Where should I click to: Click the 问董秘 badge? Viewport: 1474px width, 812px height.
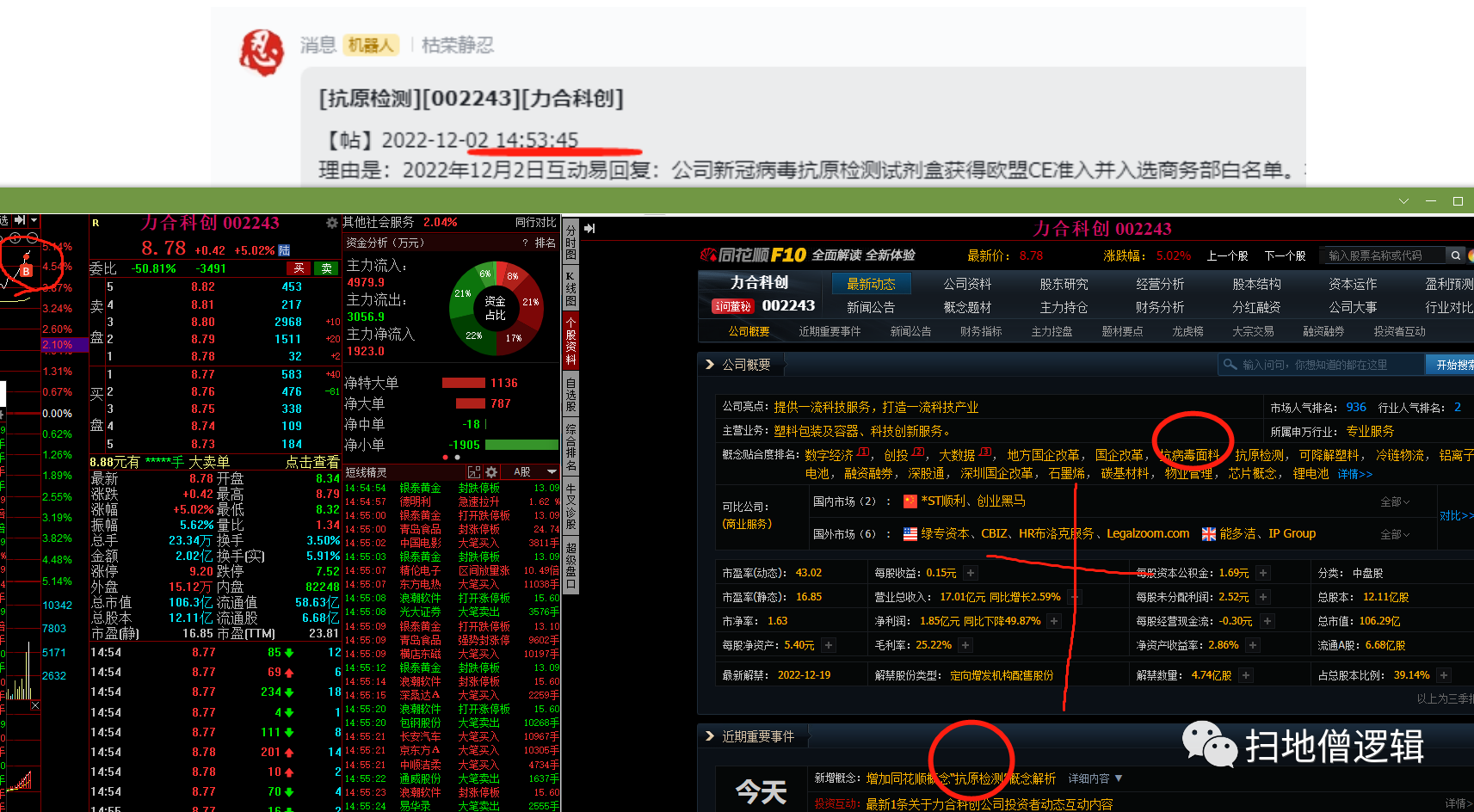click(732, 306)
